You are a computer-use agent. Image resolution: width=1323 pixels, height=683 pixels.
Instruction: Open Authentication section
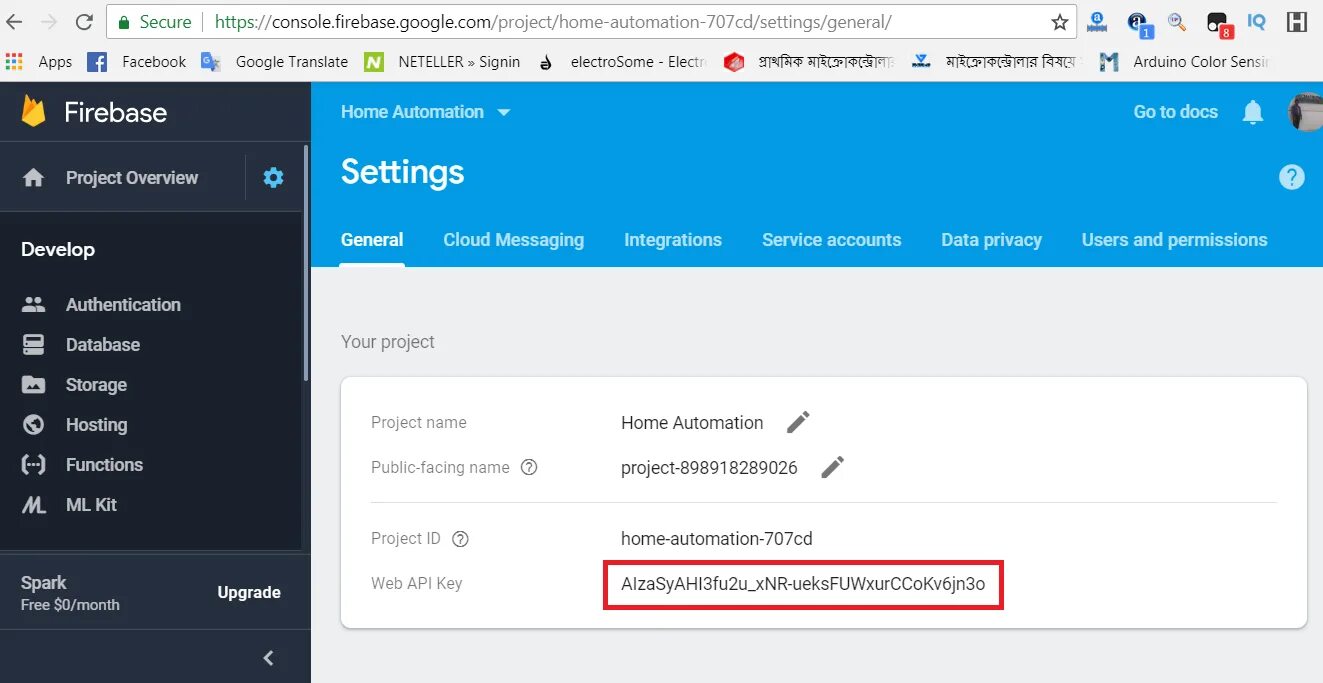click(123, 305)
